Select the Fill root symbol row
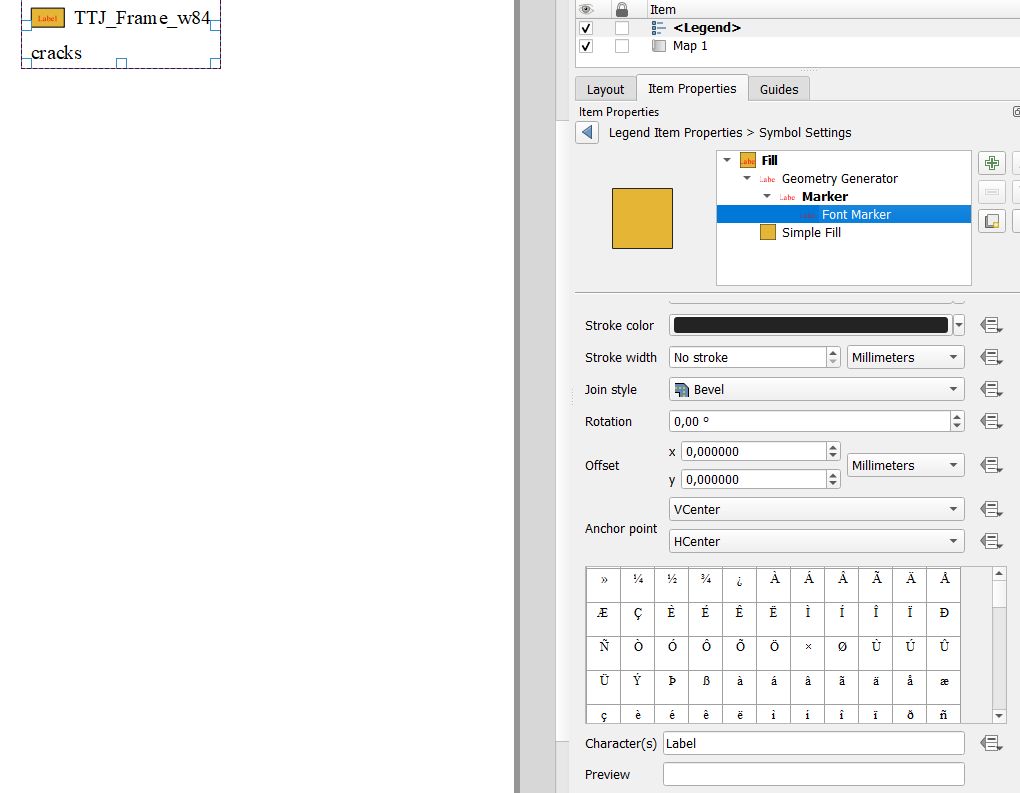The width and height of the screenshot is (1020, 793). tap(769, 160)
